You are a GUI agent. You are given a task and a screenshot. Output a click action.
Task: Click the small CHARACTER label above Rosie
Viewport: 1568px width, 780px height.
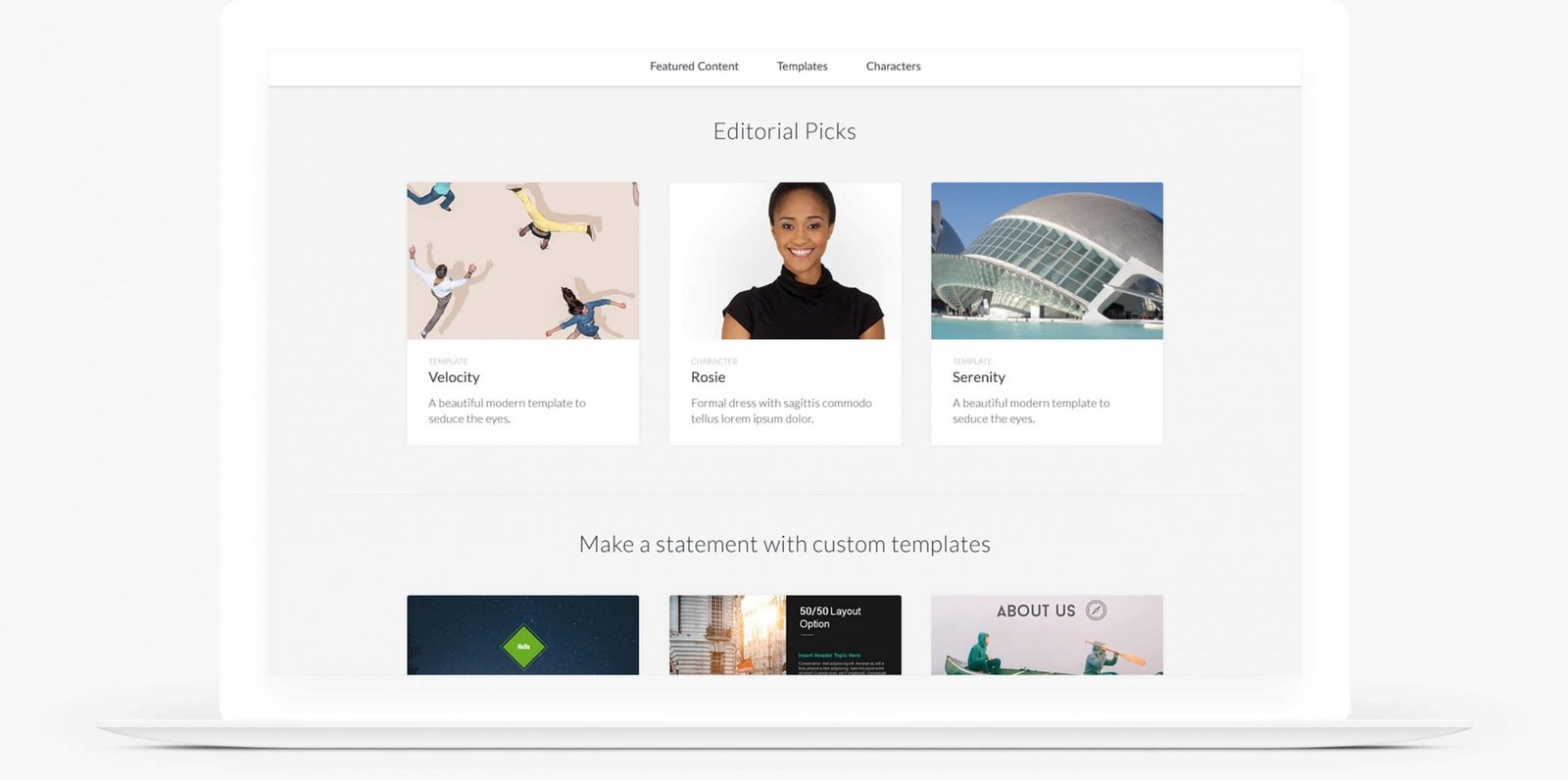713,362
